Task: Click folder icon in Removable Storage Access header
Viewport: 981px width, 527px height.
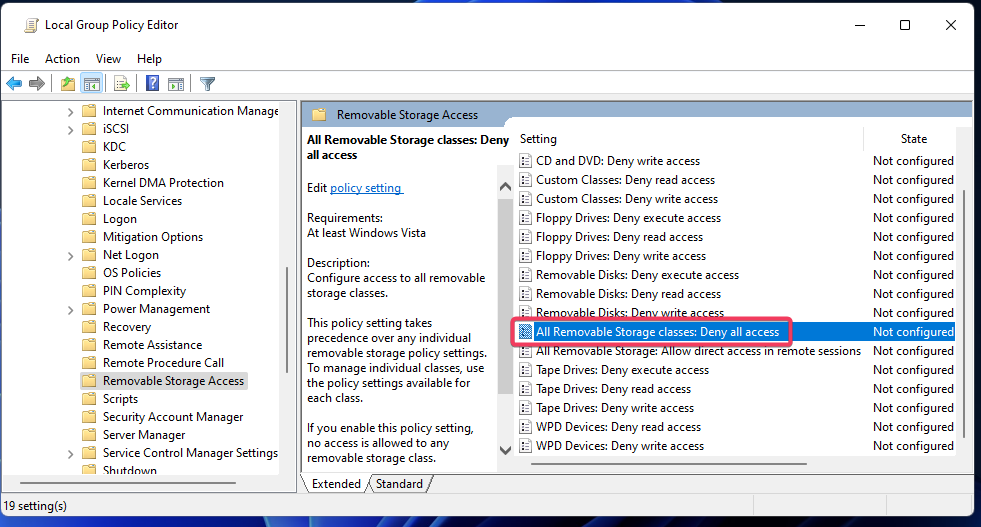Action: 319,115
